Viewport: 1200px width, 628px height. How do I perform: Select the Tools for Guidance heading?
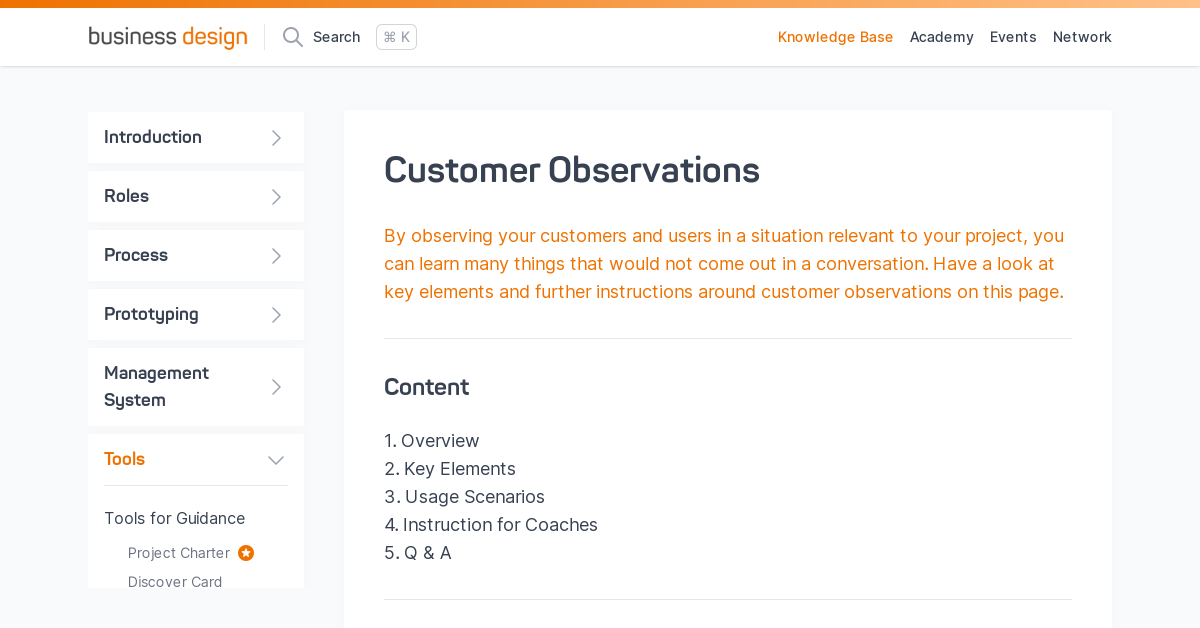(174, 518)
